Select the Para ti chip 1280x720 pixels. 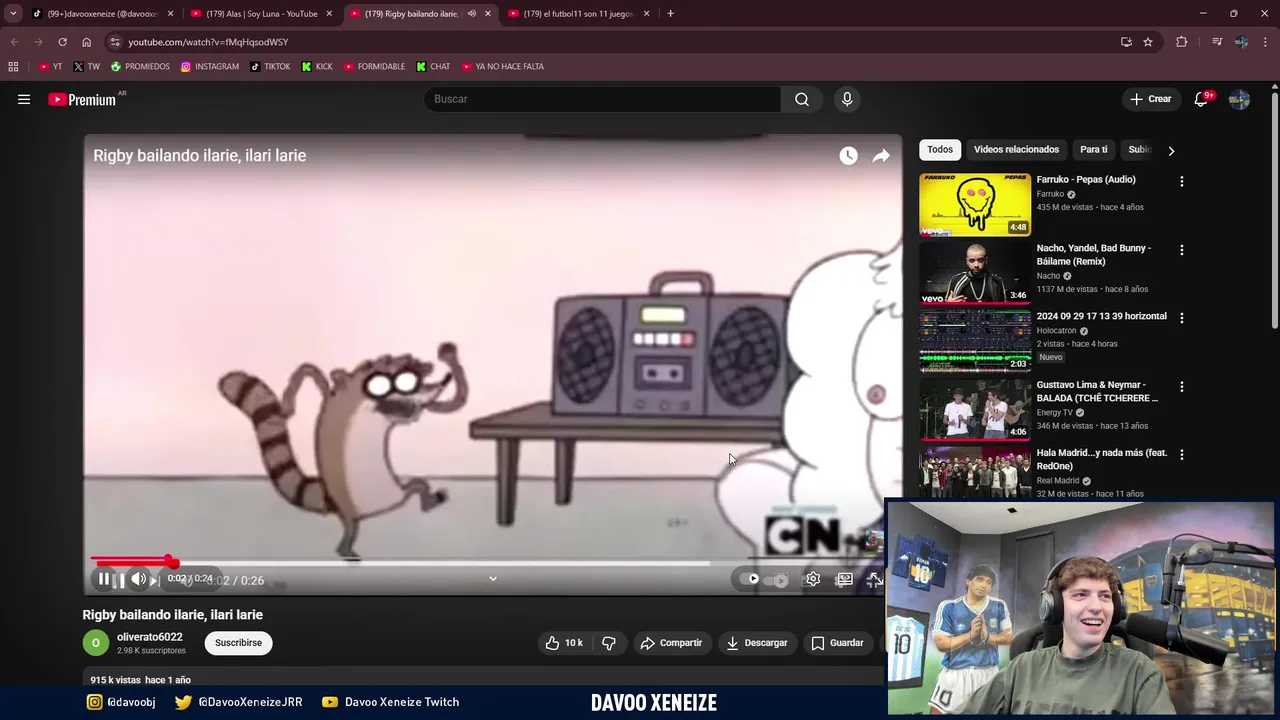(1093, 150)
